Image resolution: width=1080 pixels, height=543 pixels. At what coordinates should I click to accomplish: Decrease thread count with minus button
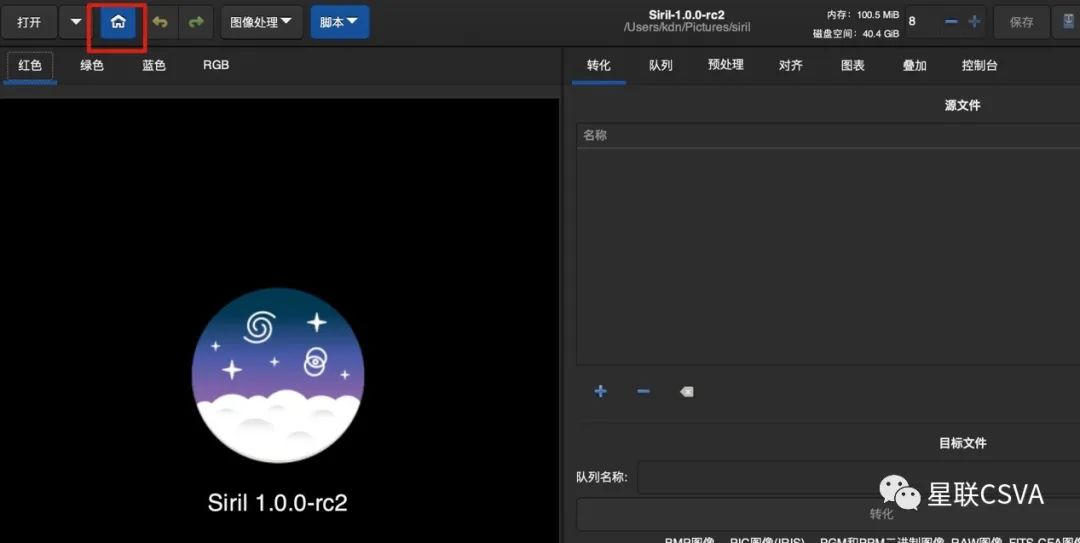951,22
